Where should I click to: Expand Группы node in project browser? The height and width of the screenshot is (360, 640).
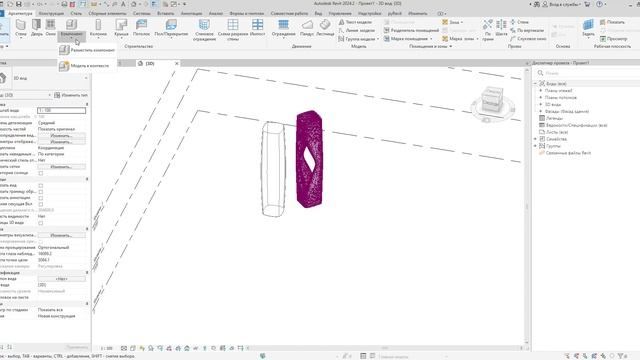click(536, 146)
